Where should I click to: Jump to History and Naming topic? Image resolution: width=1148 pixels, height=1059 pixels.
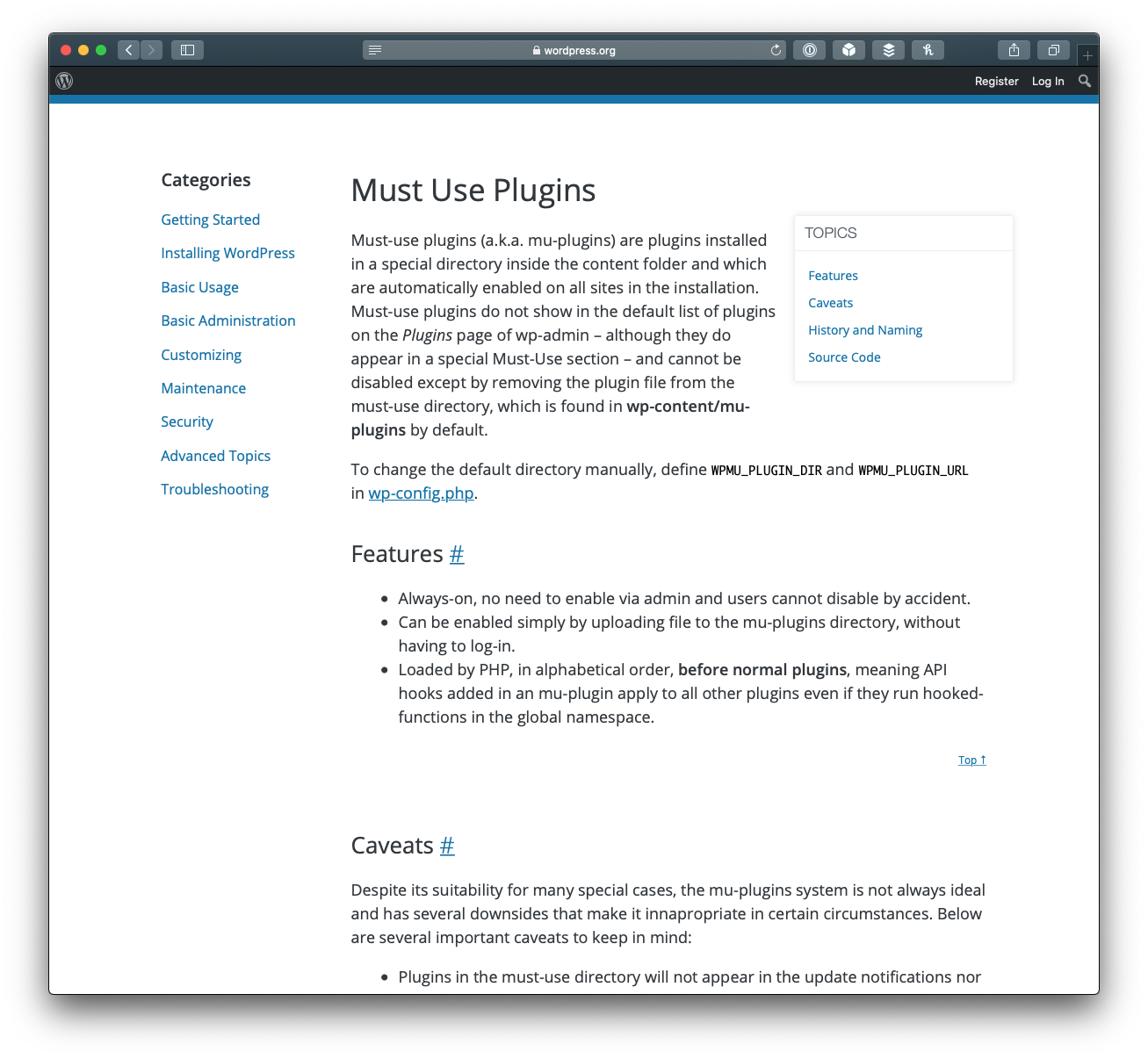click(x=865, y=330)
